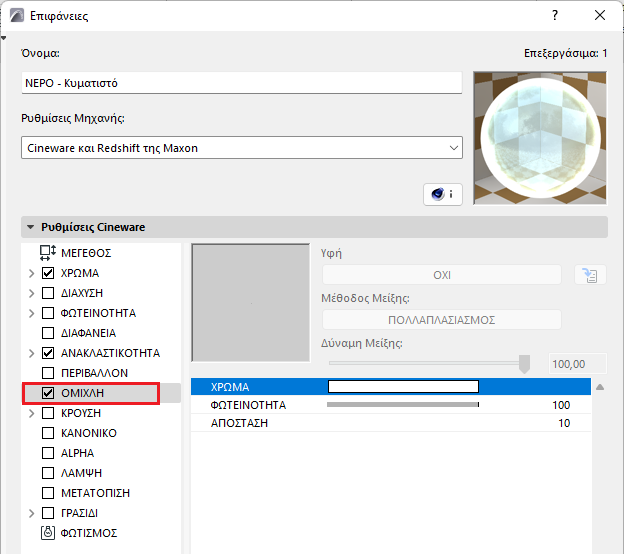Enable the ALPHA channel checkbox
The width and height of the screenshot is (624, 554).
point(48,453)
